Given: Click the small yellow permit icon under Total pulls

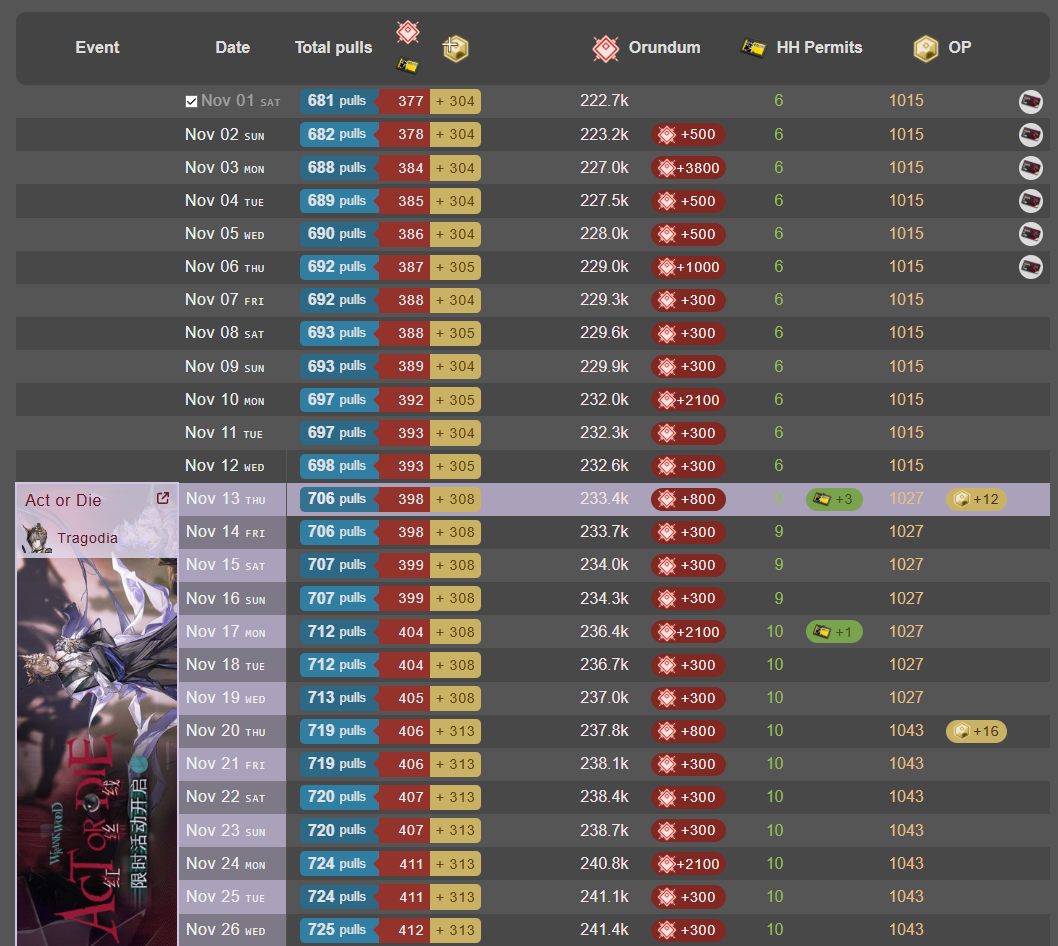Looking at the screenshot, I should point(407,65).
